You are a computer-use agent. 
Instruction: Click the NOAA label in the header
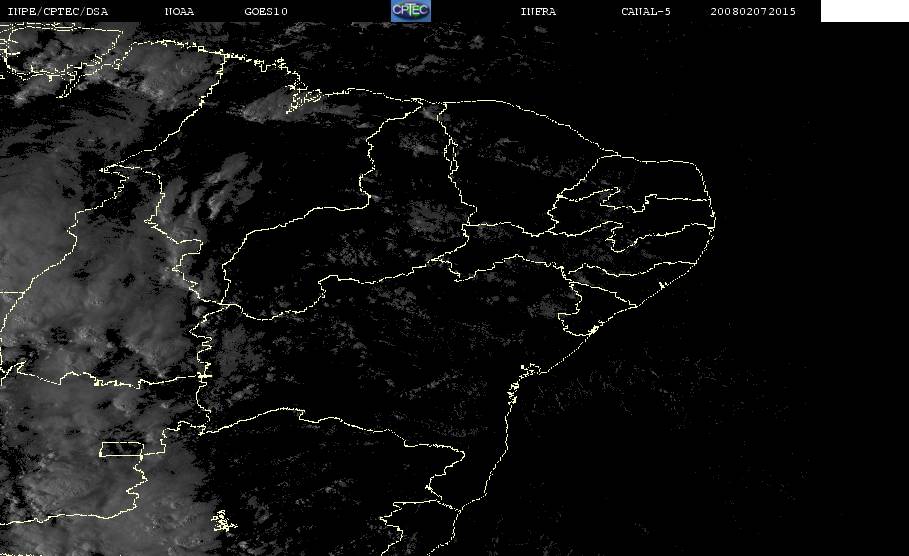[x=179, y=11]
